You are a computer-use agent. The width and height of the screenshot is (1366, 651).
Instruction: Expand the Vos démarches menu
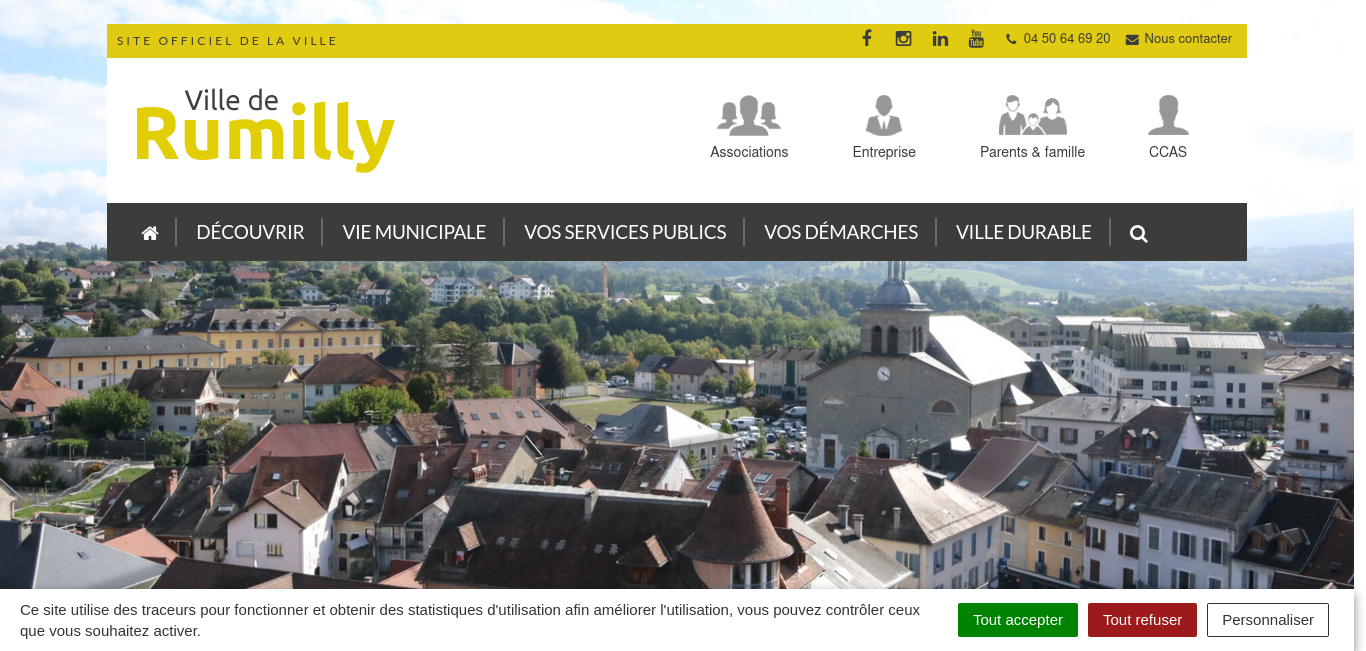click(x=841, y=232)
